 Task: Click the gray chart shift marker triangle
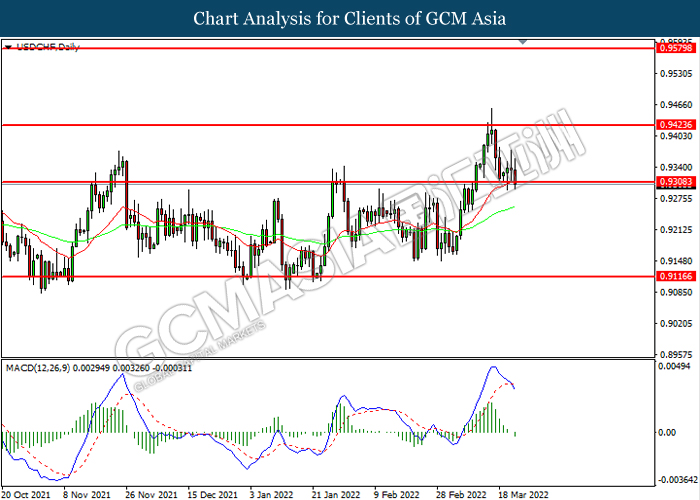coord(522,42)
